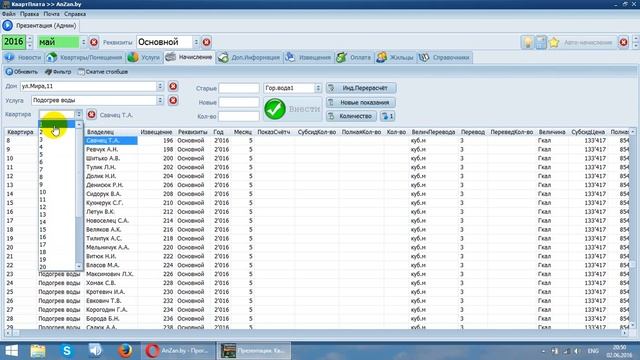Click the speaker-shaped icon on the taskbar
The width and height of the screenshot is (640, 360).
tap(96, 351)
